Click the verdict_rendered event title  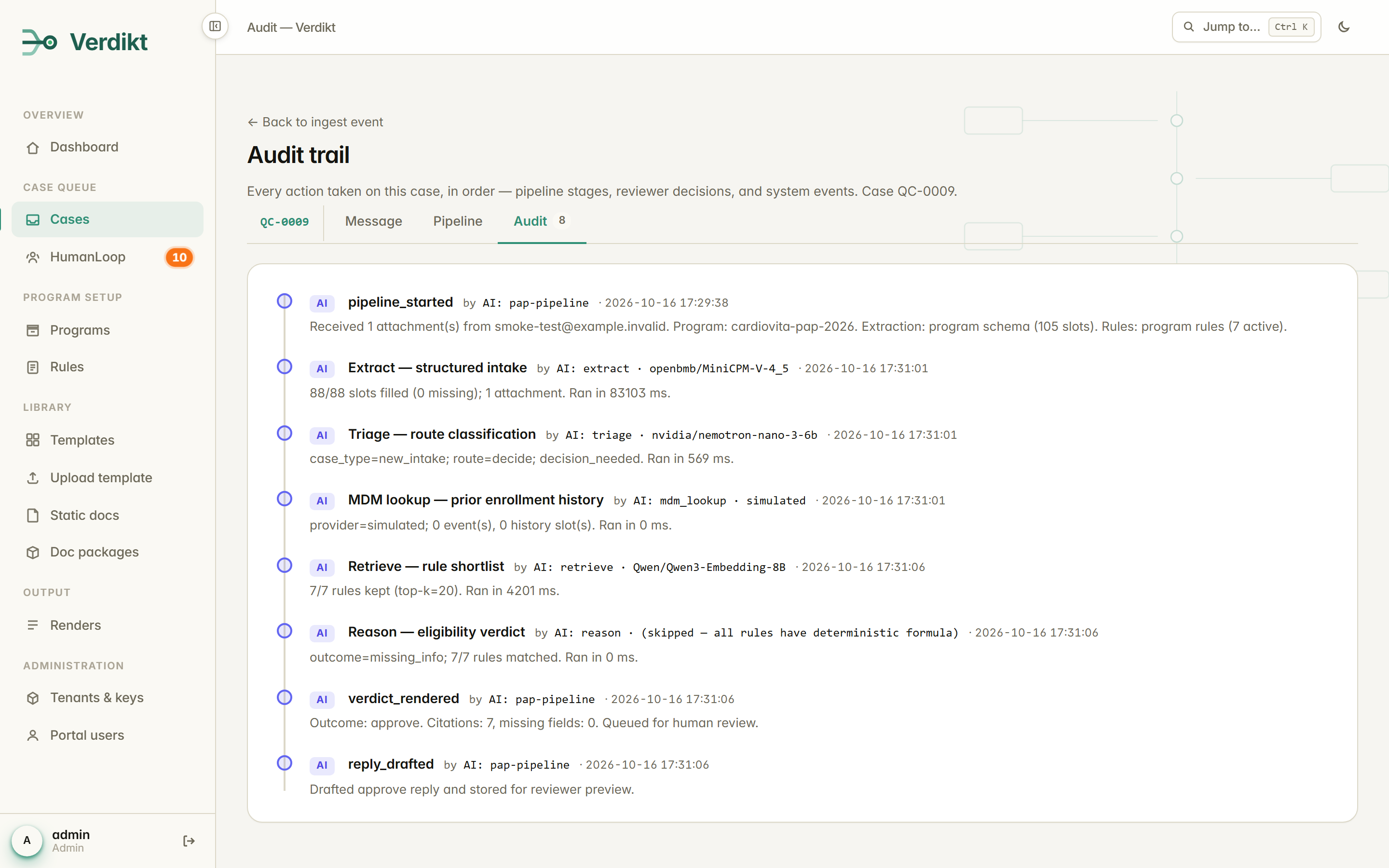point(404,699)
